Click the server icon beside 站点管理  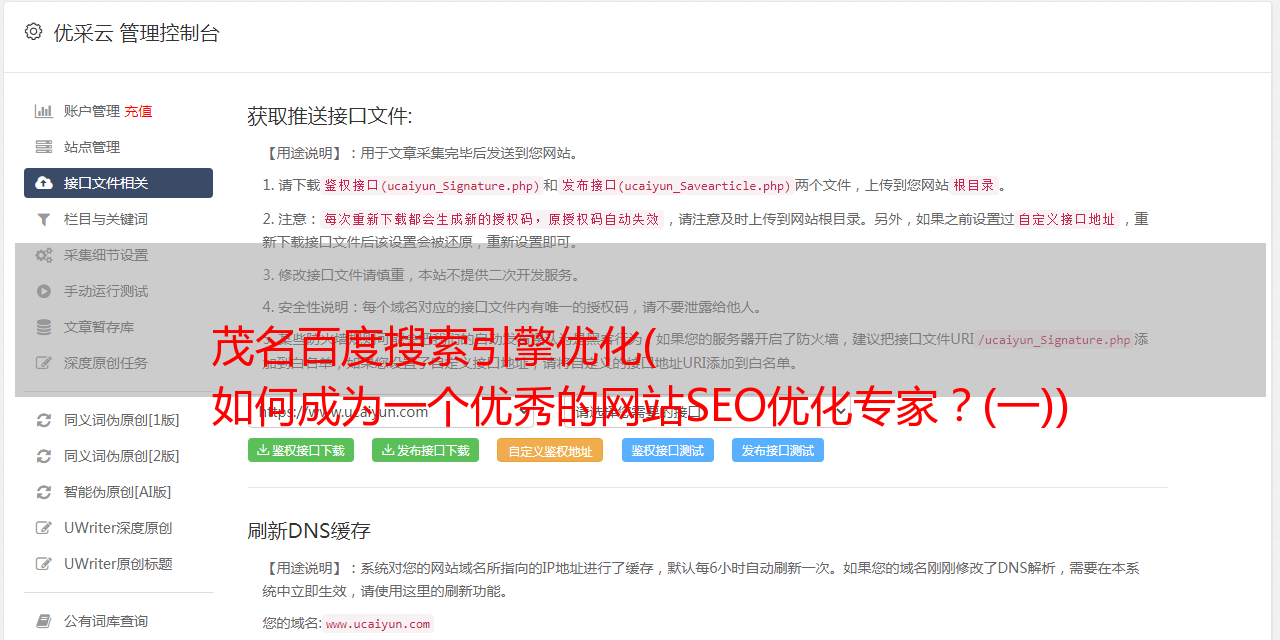(x=44, y=147)
